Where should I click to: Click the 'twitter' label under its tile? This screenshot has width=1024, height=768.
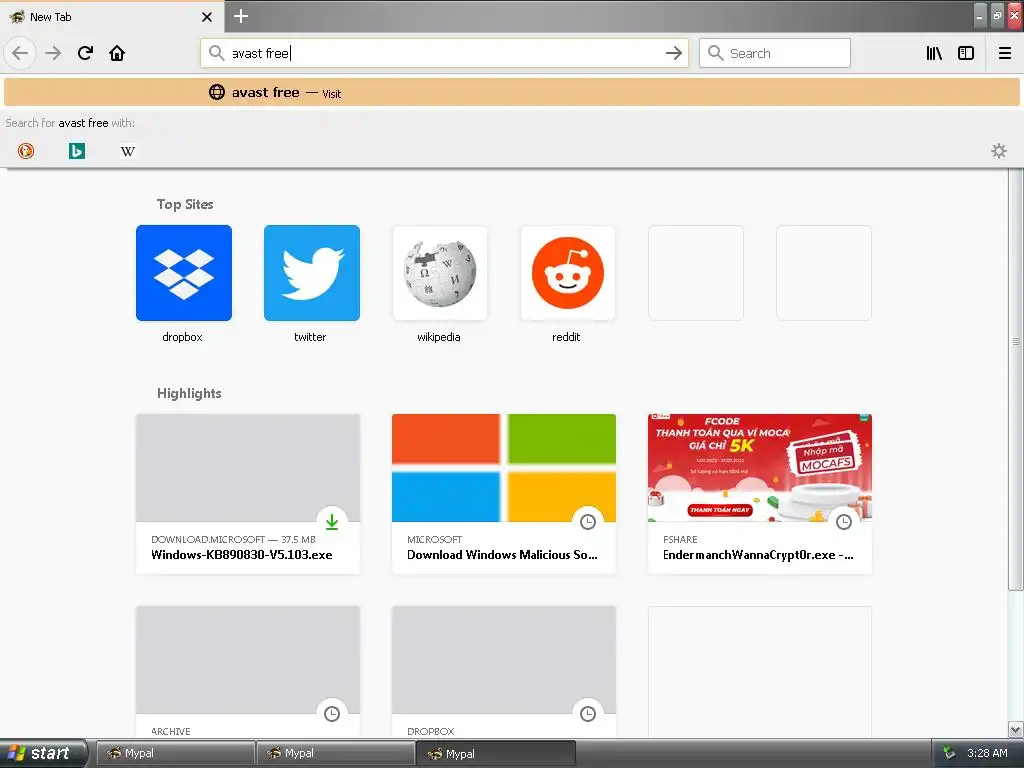(x=310, y=337)
